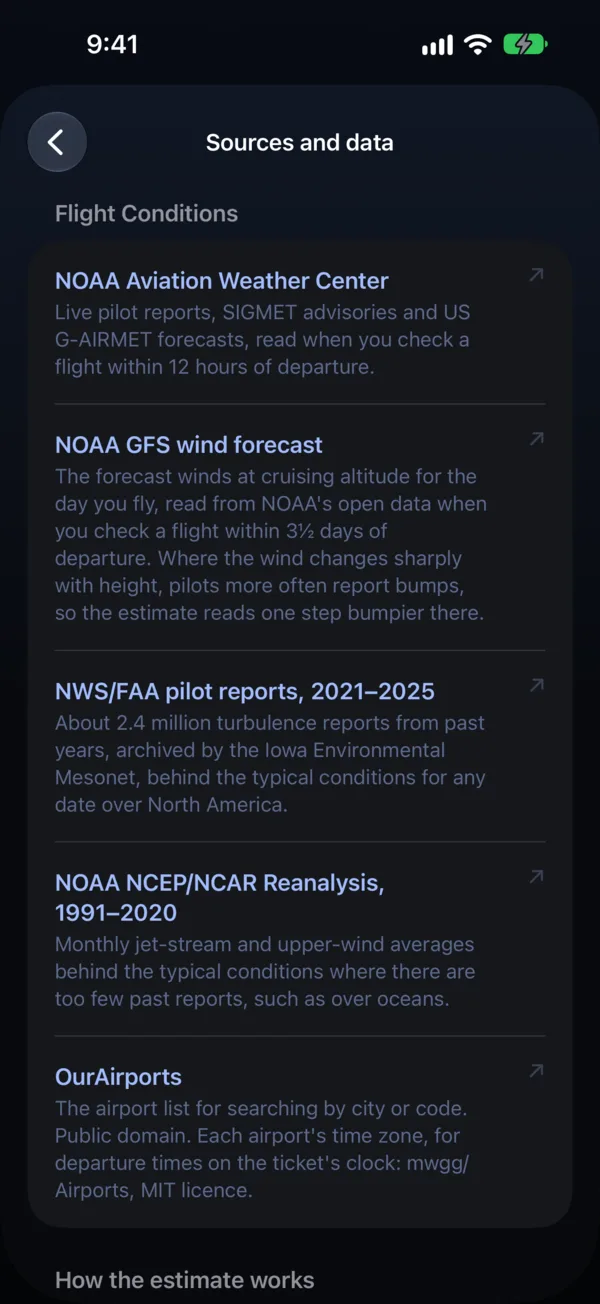Tap the Wi-Fi status icon
Viewport: 600px width, 1304px height.
coord(478,45)
